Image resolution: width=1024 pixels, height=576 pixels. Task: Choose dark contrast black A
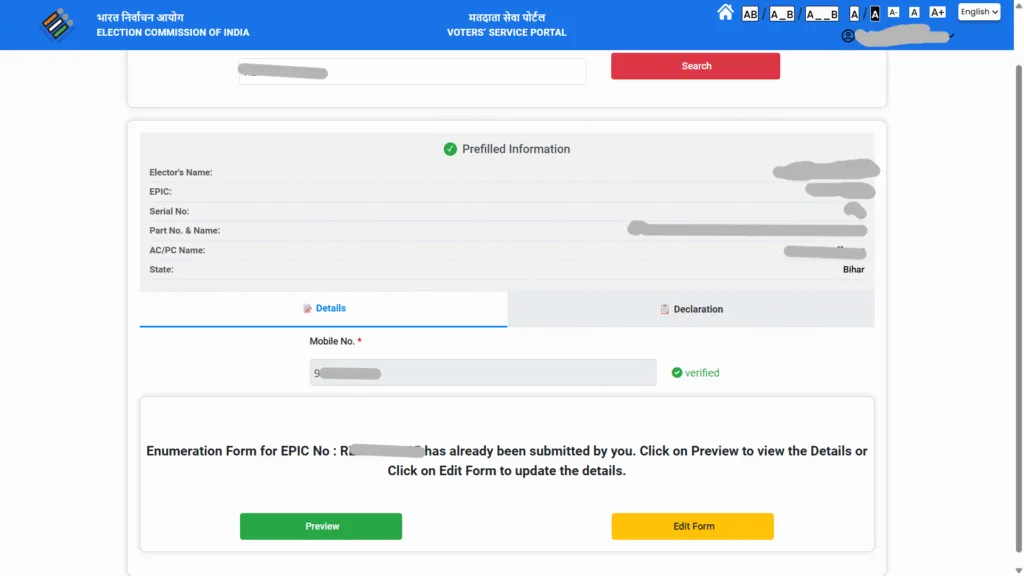874,14
